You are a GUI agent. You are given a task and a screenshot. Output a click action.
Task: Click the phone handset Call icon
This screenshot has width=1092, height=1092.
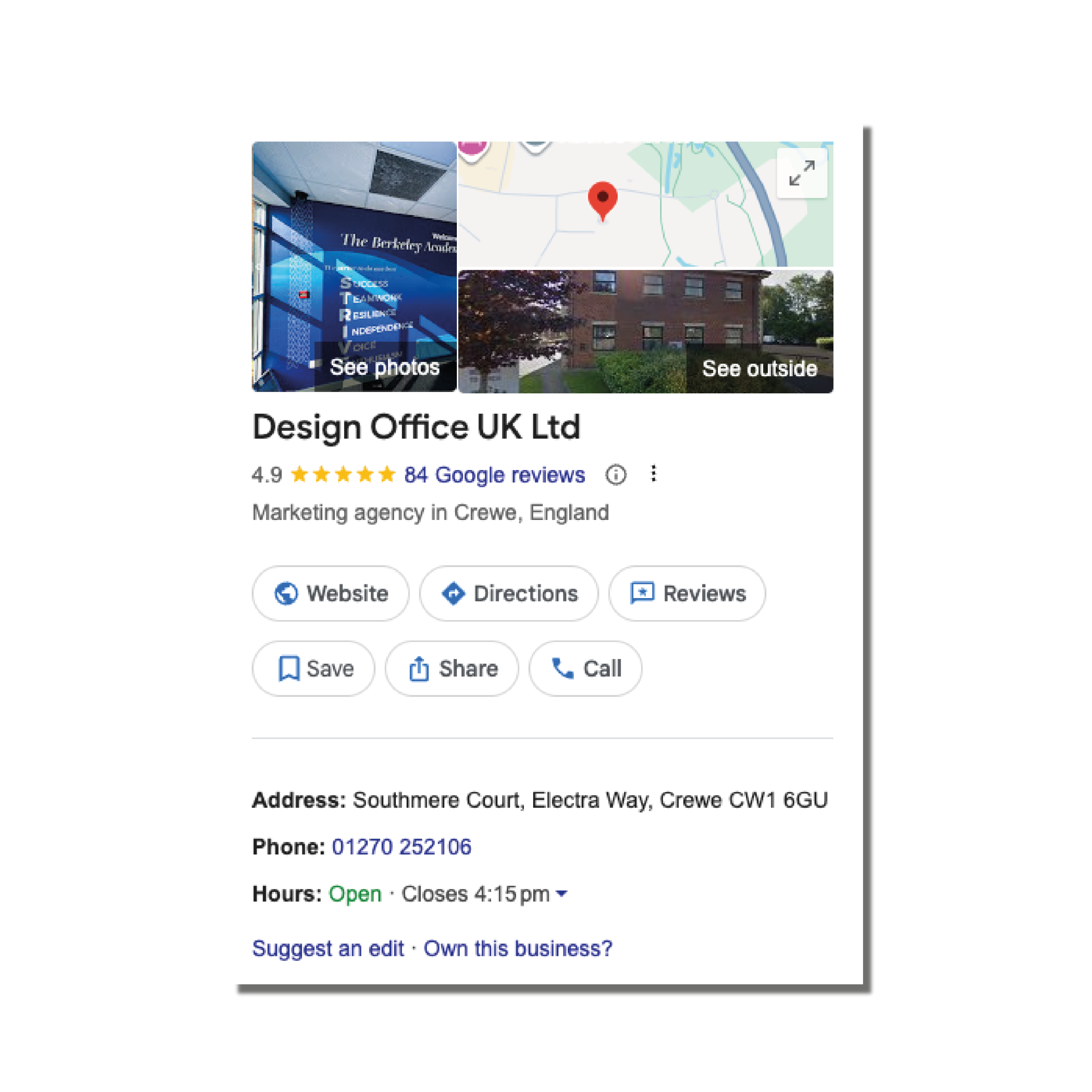point(562,669)
